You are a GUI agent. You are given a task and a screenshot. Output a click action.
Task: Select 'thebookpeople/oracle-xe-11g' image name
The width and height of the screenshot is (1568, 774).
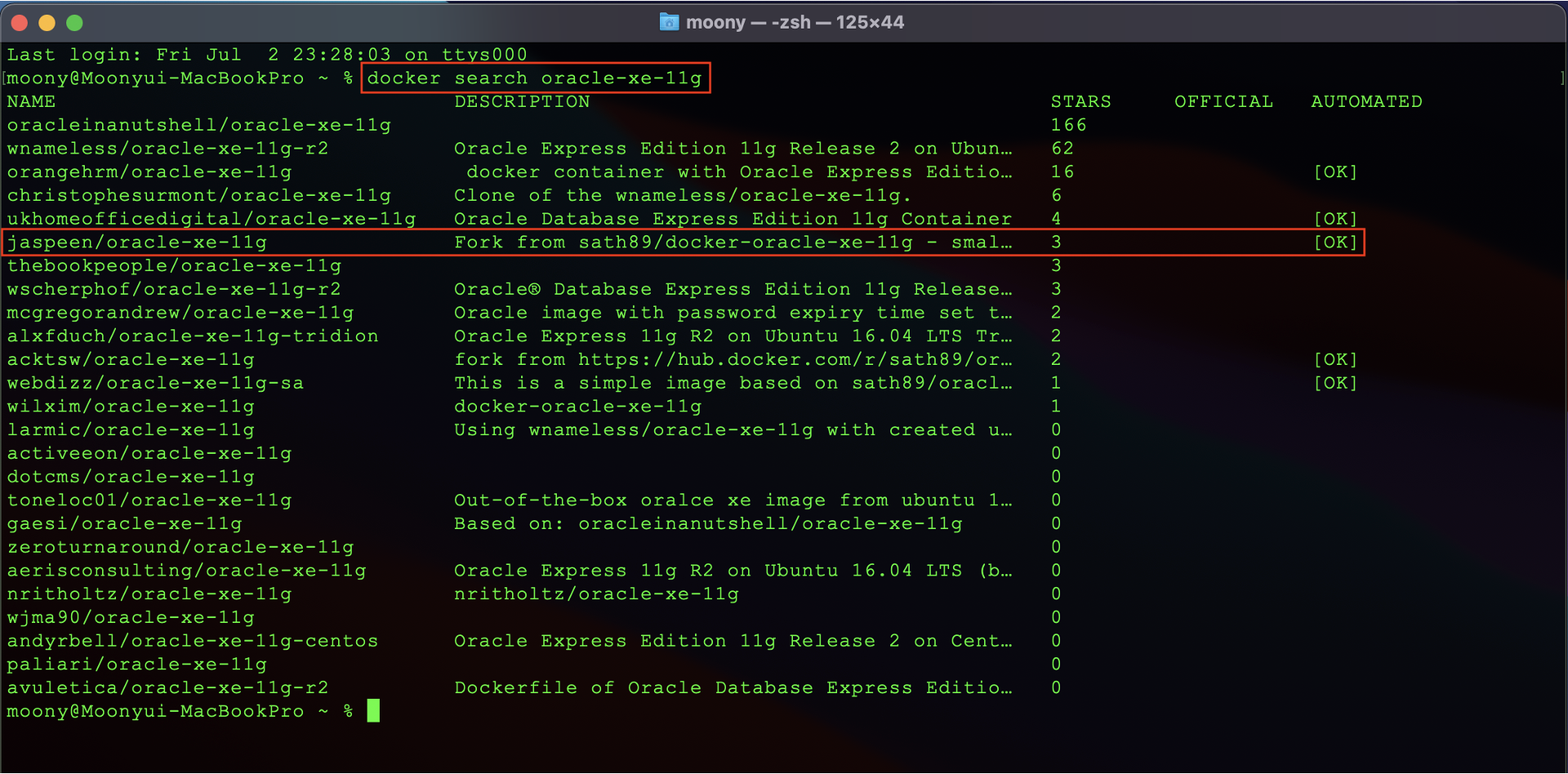point(174,266)
